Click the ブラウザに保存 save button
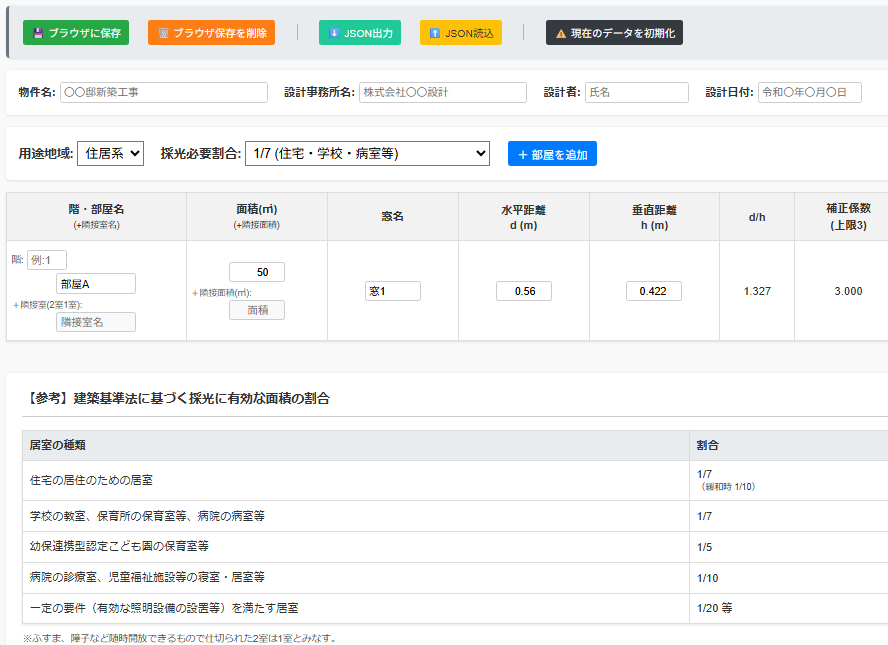This screenshot has height=645, width=888. pos(76,33)
